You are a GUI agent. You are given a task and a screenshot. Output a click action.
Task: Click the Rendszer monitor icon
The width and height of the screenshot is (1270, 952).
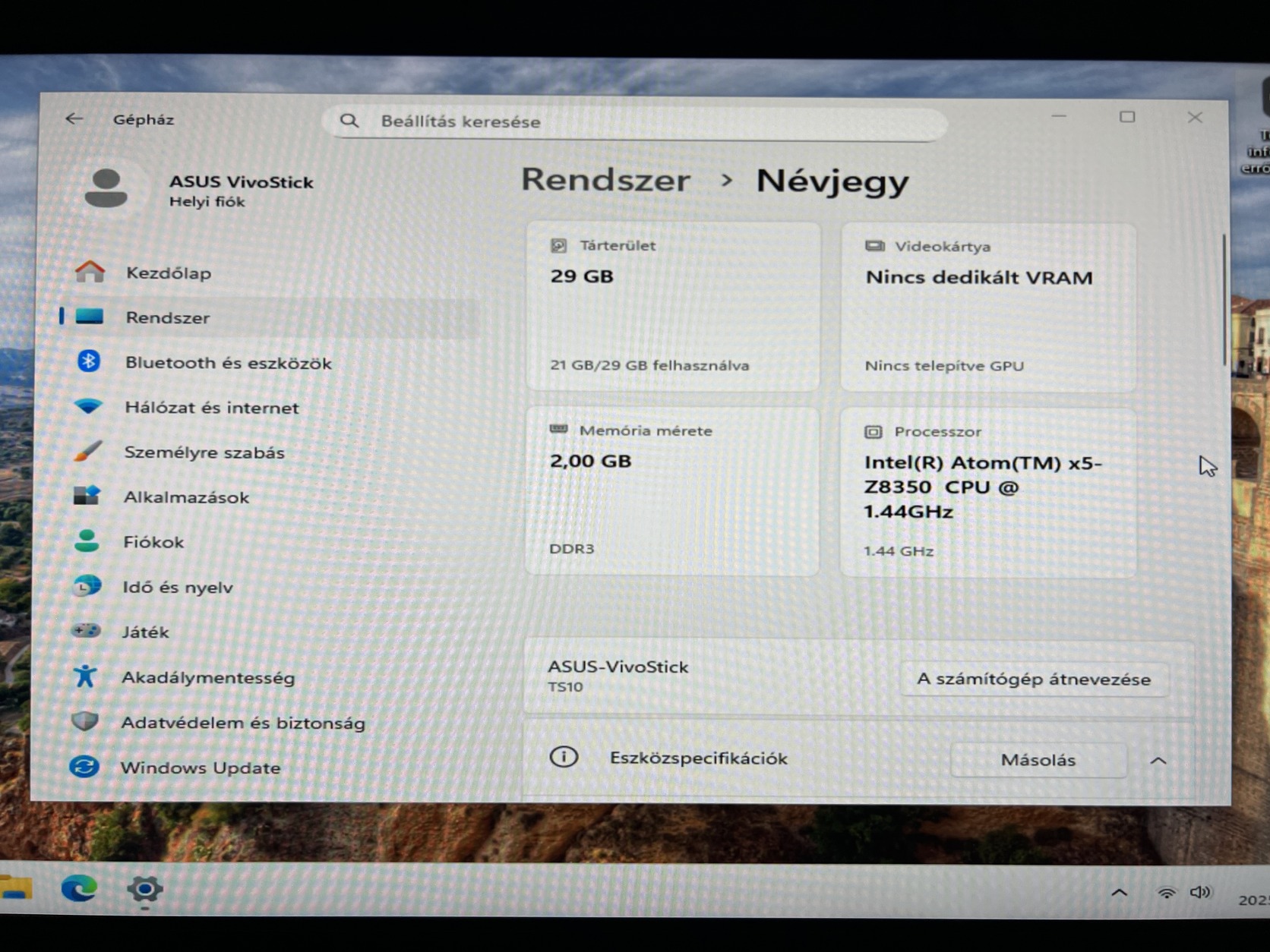(x=89, y=317)
